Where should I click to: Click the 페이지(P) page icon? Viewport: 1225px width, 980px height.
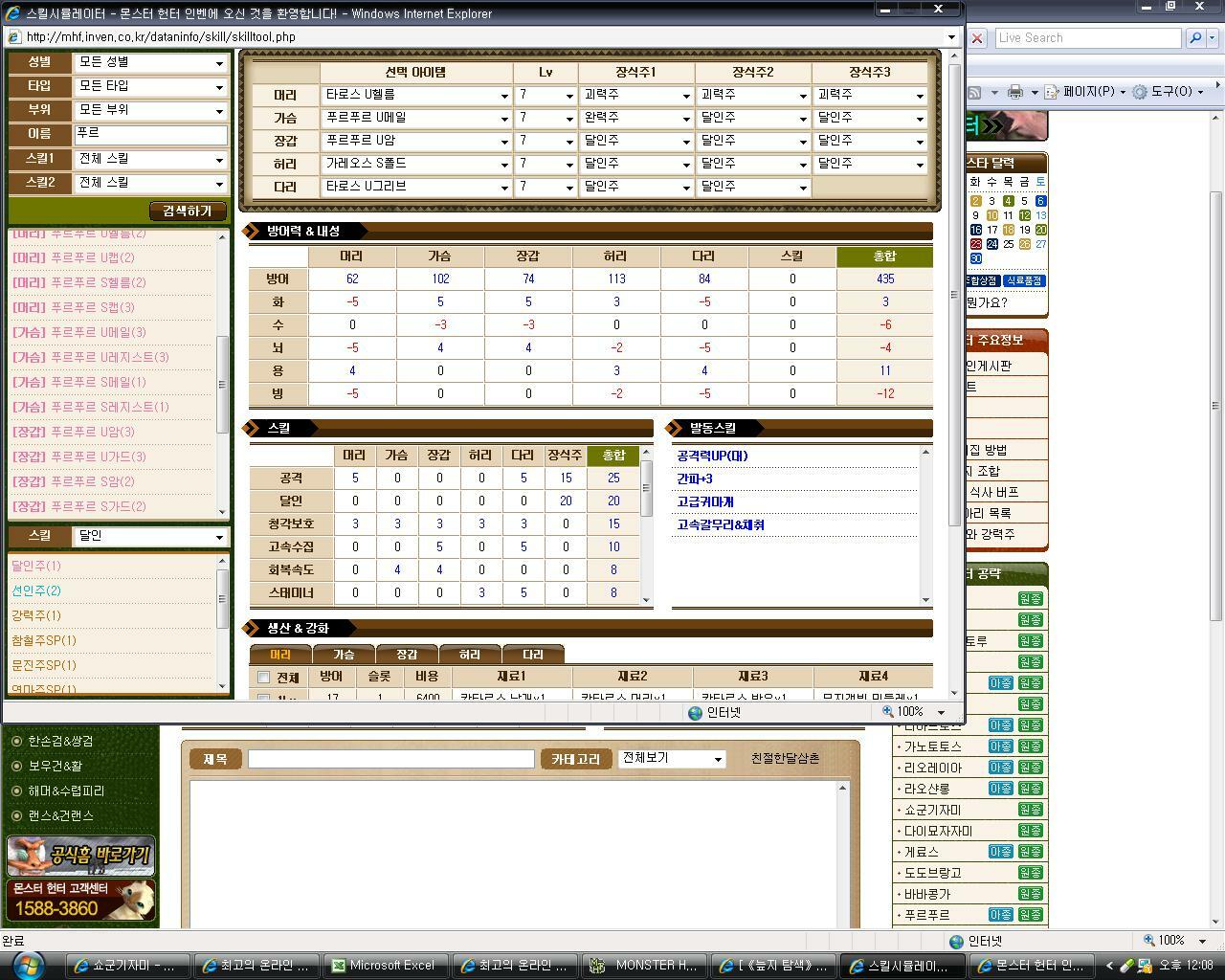(1051, 92)
